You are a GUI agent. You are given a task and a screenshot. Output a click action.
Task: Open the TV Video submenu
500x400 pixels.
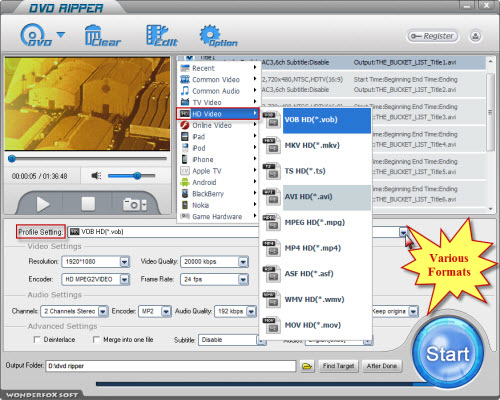219,102
